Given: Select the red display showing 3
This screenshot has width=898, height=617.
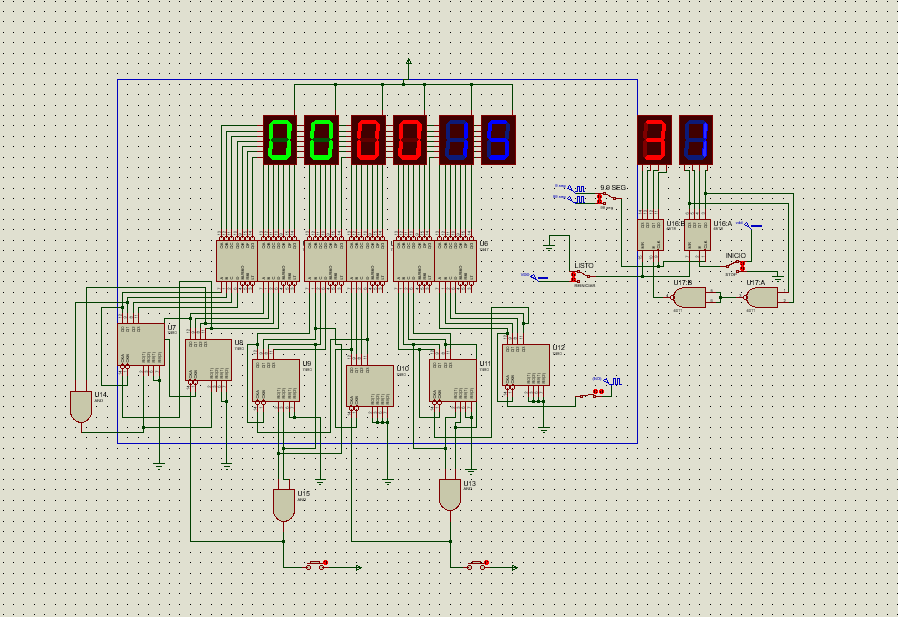Looking at the screenshot, I should click(x=655, y=139).
